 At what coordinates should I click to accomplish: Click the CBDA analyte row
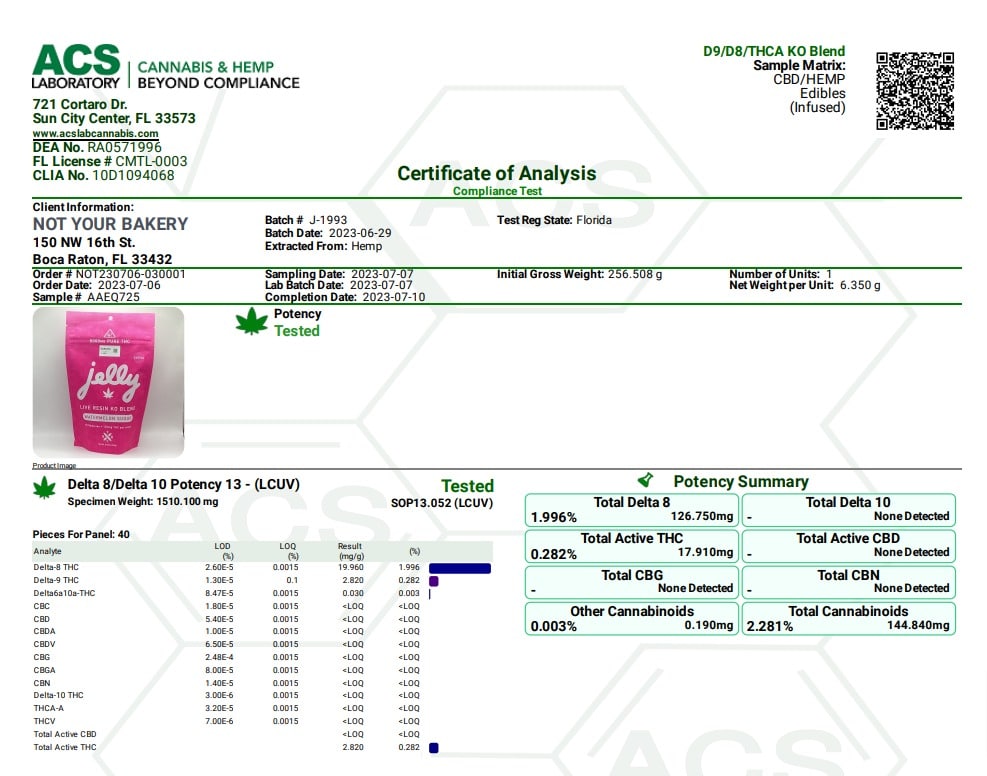[x=262, y=631]
